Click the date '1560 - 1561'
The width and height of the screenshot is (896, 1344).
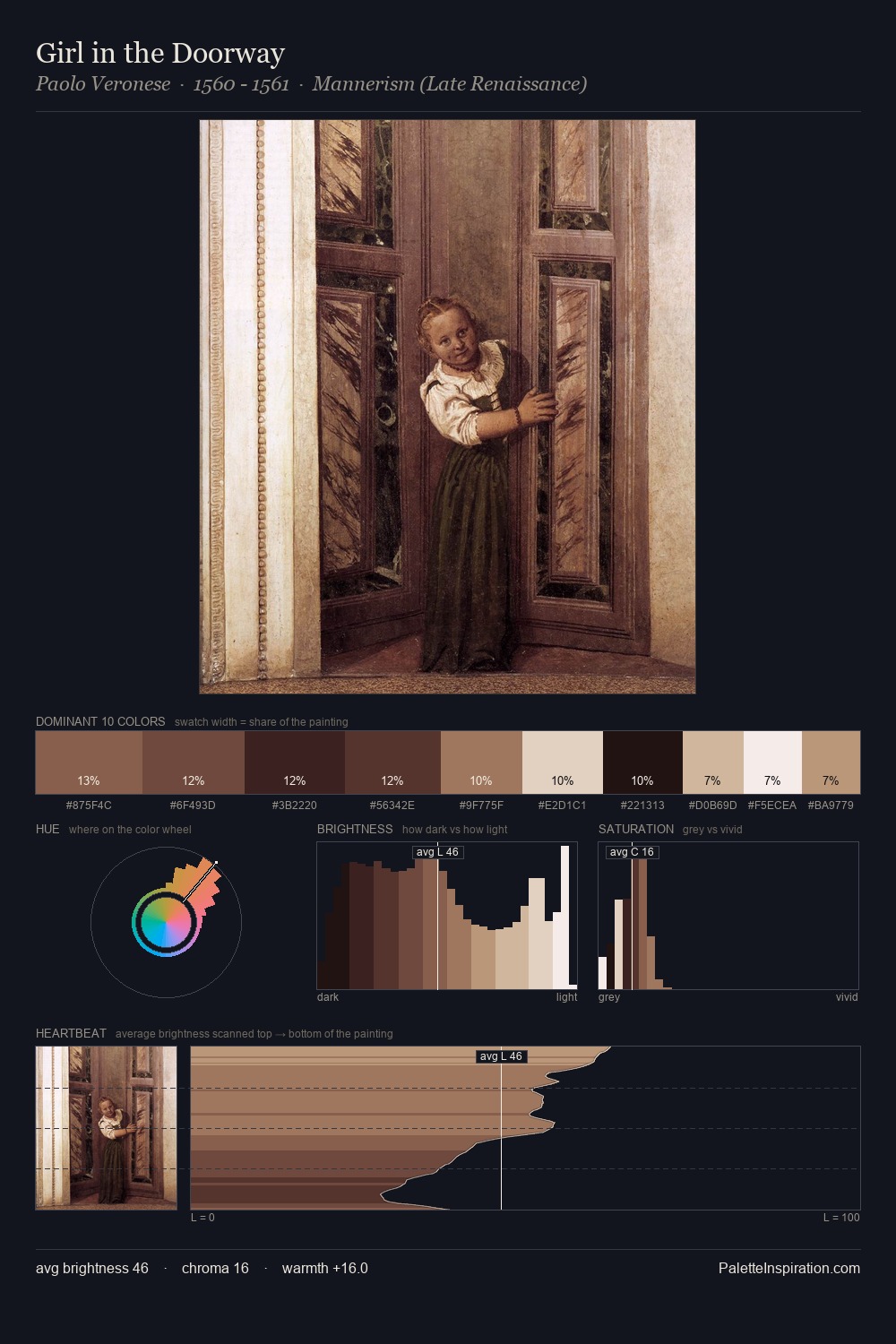click(x=241, y=84)
